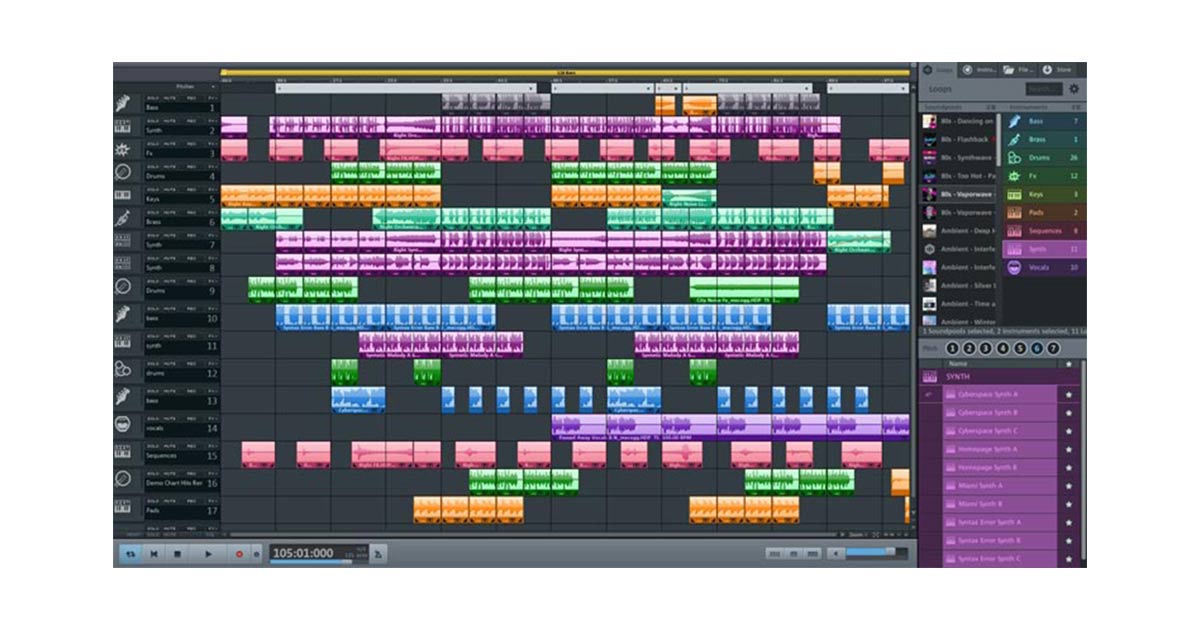The width and height of the screenshot is (1200, 630).
Task: Open Loops browser settings gear
Action: tap(1074, 89)
